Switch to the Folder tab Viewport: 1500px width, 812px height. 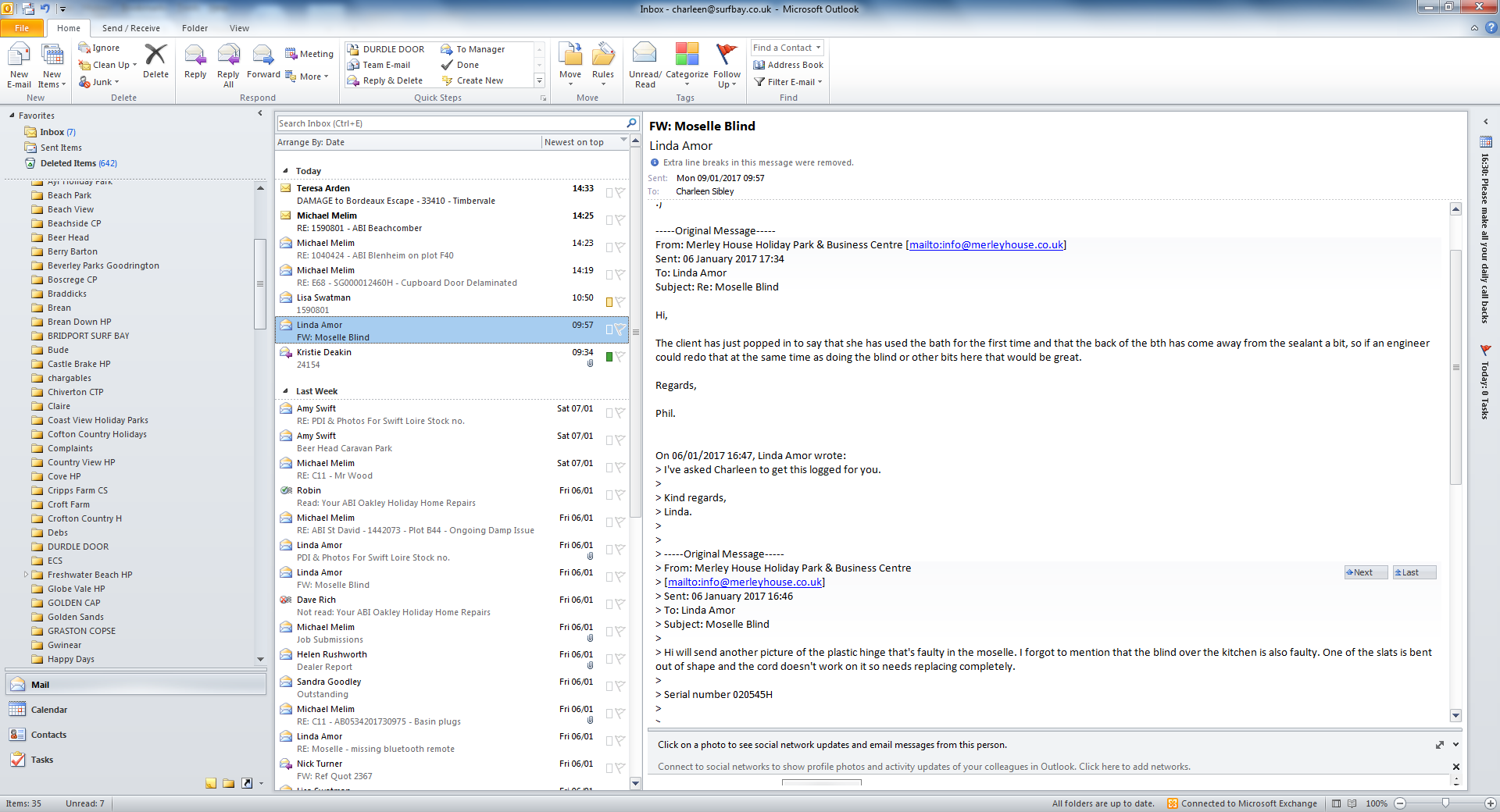pyautogui.click(x=195, y=28)
